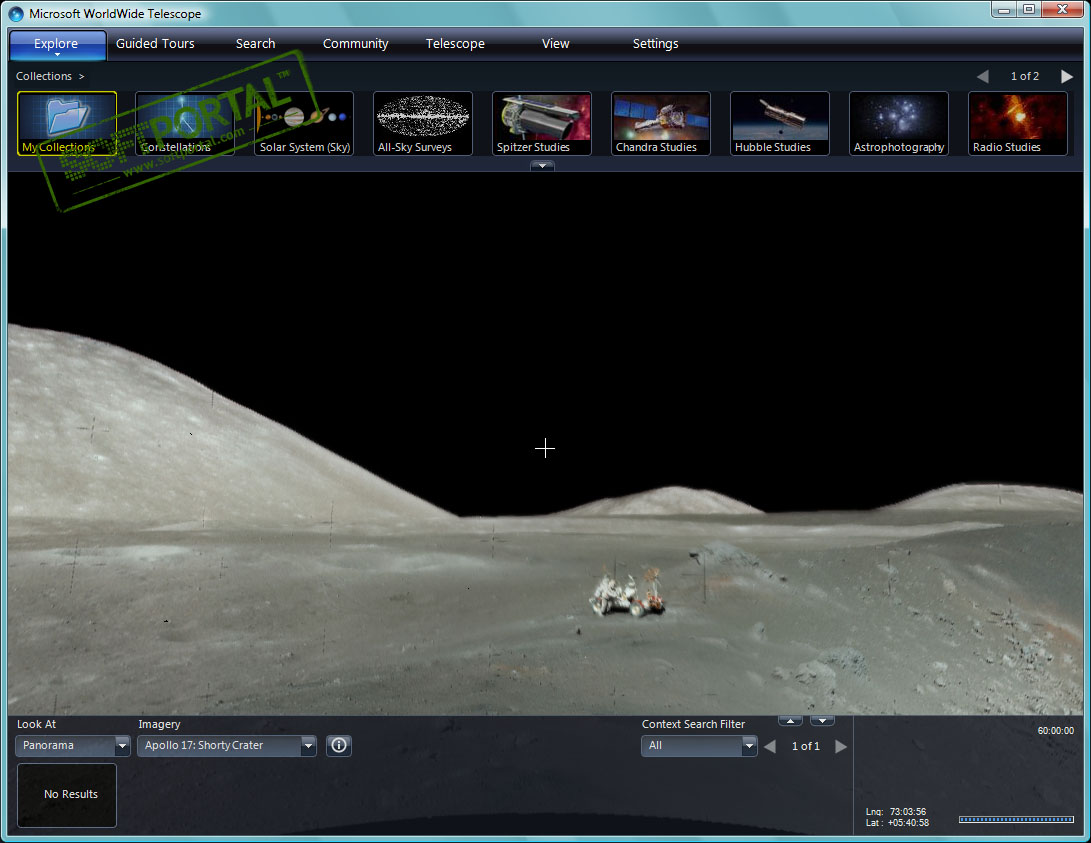Switch to the Guided Tours tab
Screen dimensions: 1091x843
(155, 43)
